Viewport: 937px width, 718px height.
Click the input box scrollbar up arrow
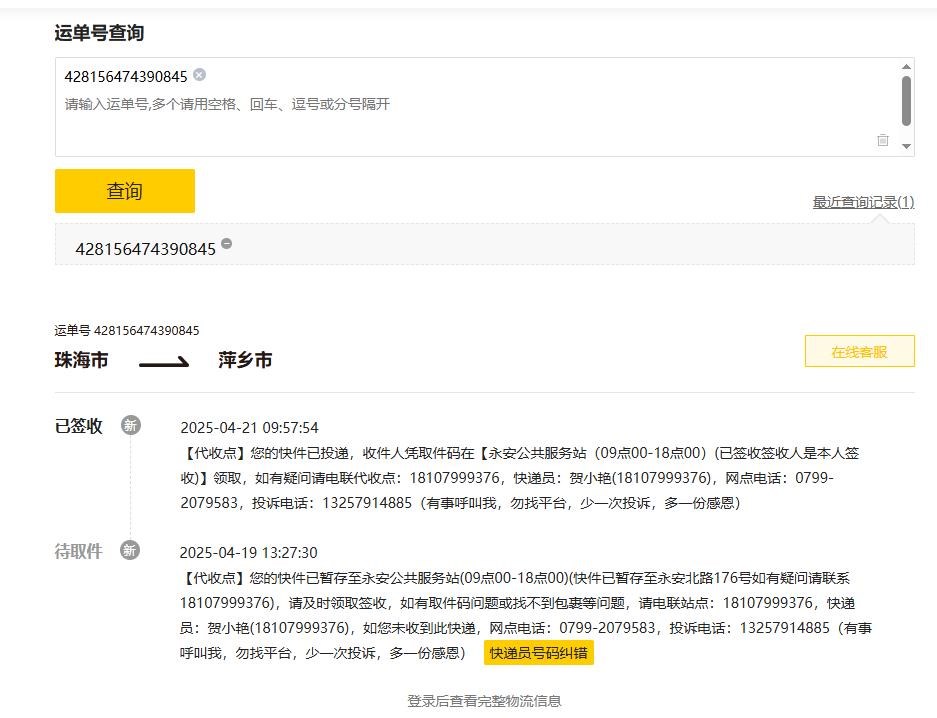pyautogui.click(x=907, y=67)
